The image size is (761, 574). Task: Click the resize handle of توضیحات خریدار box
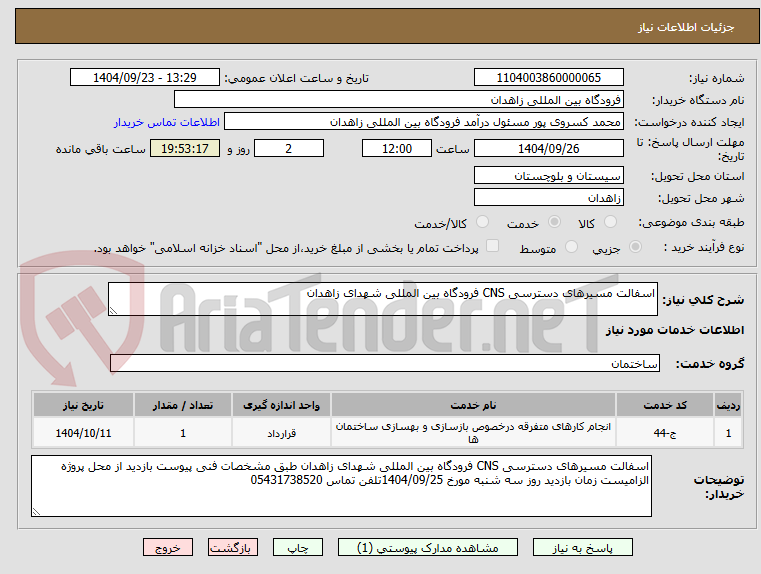(x=36, y=511)
